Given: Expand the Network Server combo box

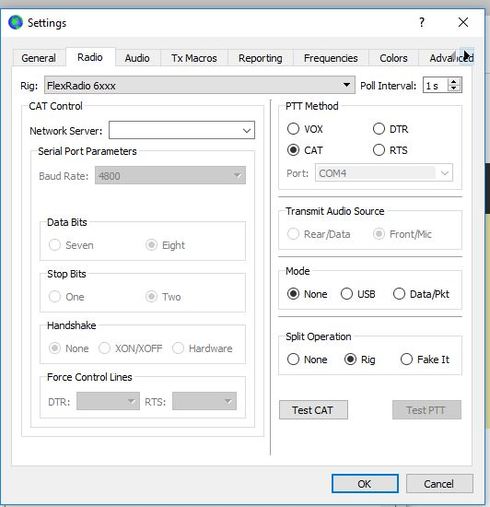Looking at the screenshot, I should (x=247, y=130).
